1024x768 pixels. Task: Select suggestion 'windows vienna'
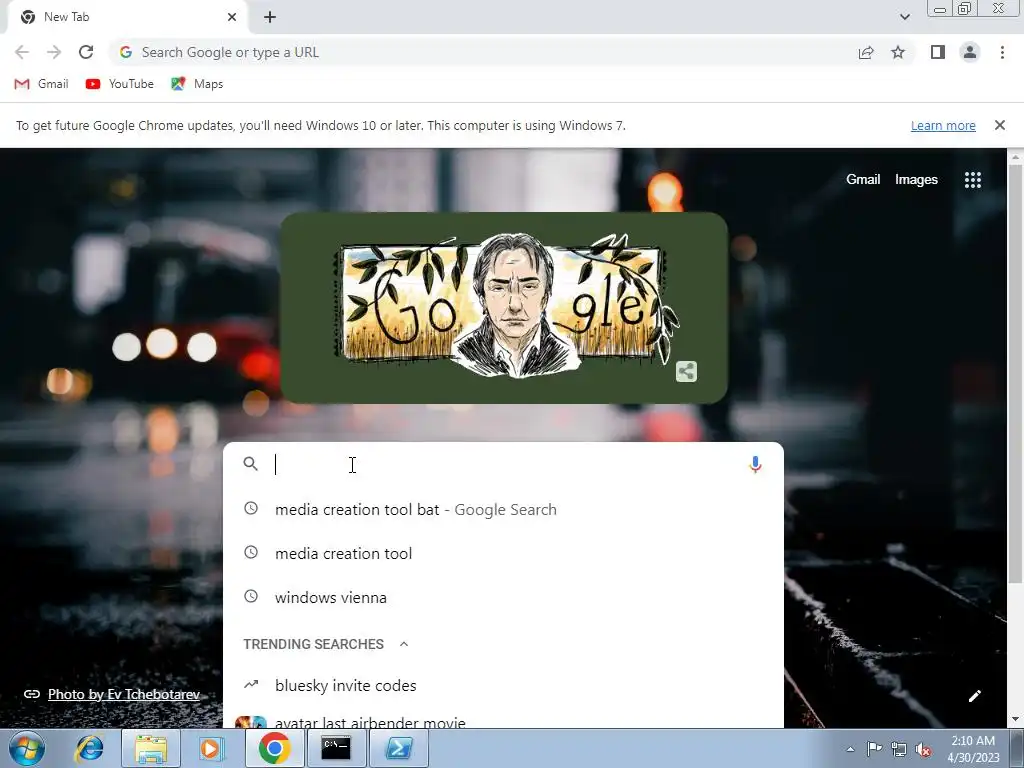[x=503, y=597]
